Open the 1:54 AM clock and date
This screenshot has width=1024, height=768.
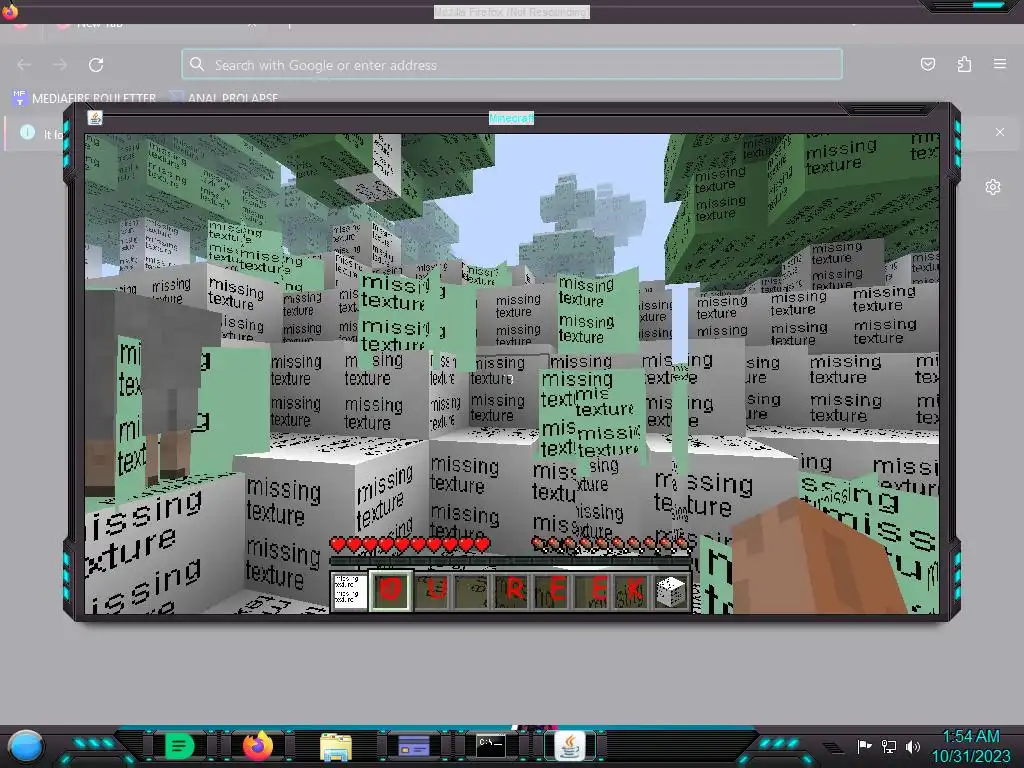[971, 746]
